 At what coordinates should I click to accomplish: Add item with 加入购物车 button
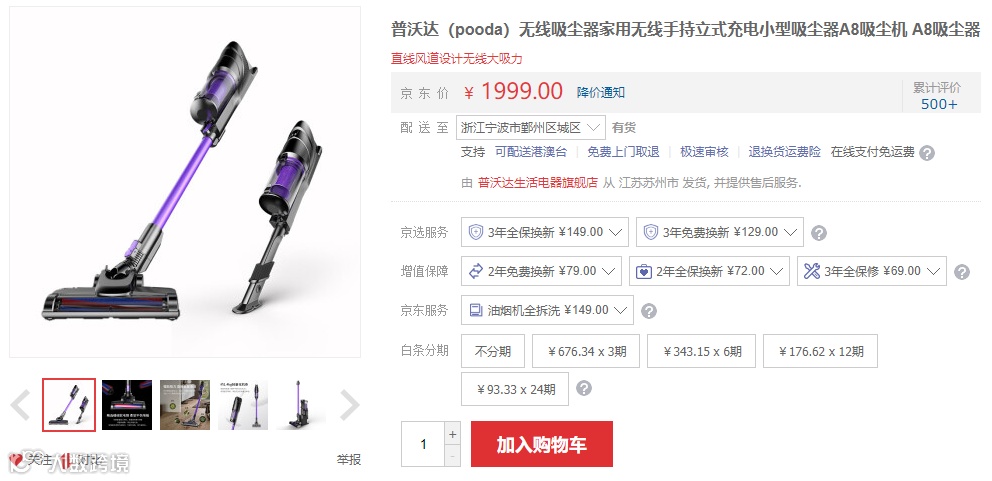pos(542,444)
